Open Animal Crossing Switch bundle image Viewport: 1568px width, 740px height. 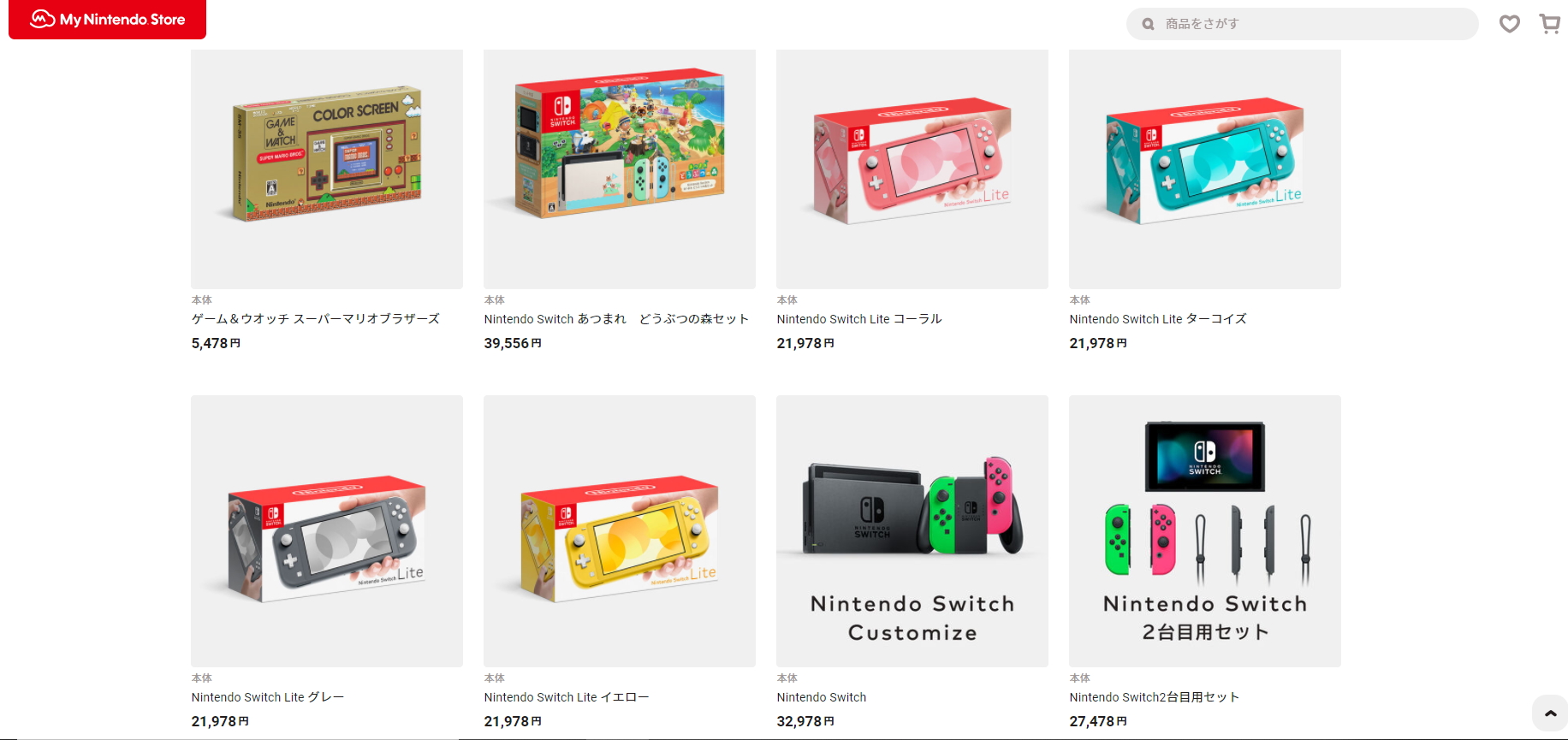coord(620,169)
